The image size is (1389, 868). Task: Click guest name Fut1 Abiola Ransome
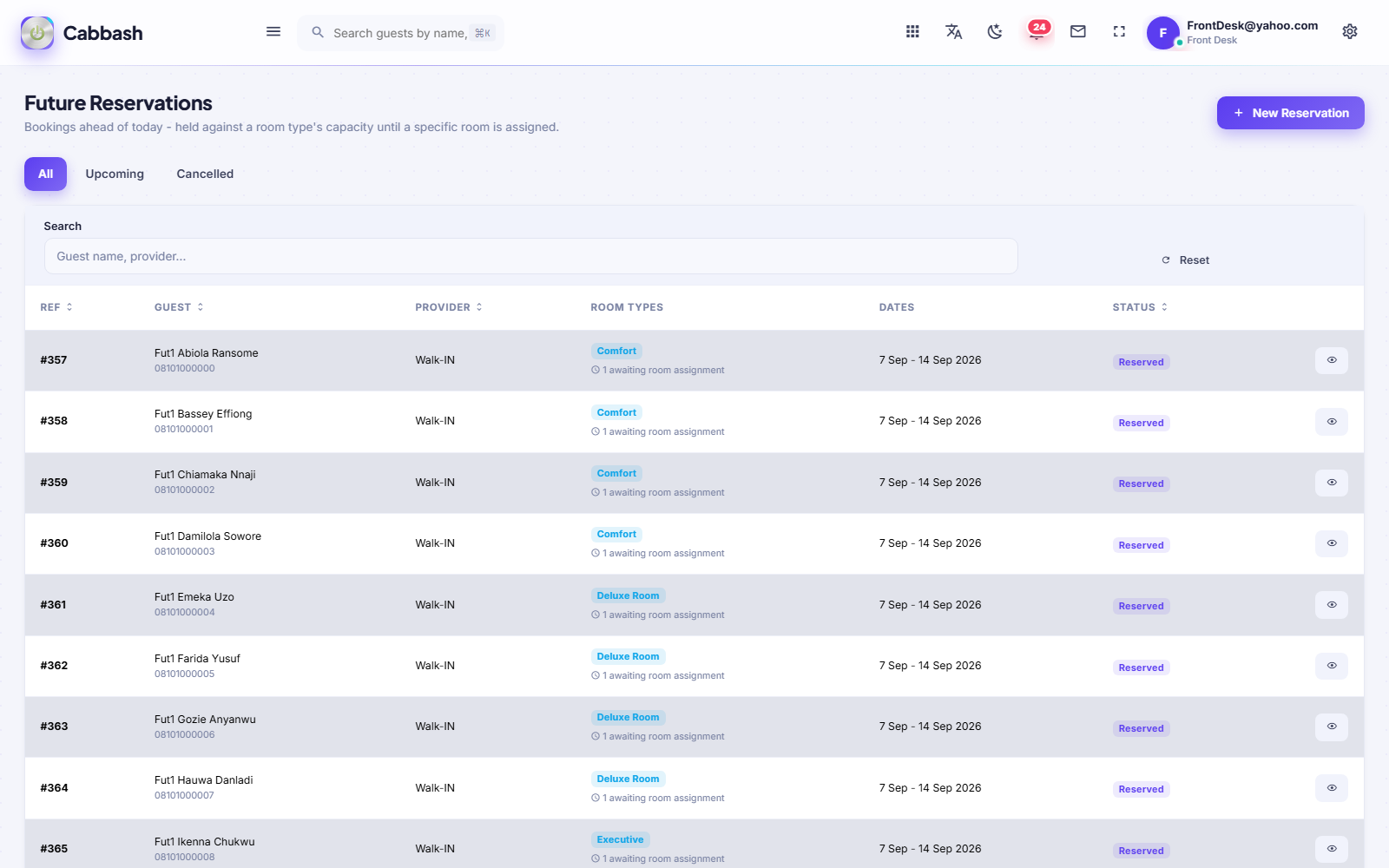[x=207, y=353]
